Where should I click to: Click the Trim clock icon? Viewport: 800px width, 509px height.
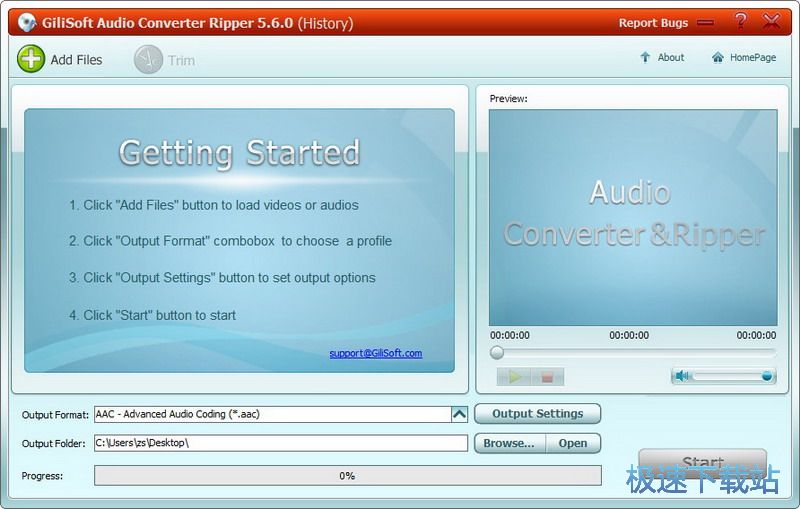(x=148, y=60)
